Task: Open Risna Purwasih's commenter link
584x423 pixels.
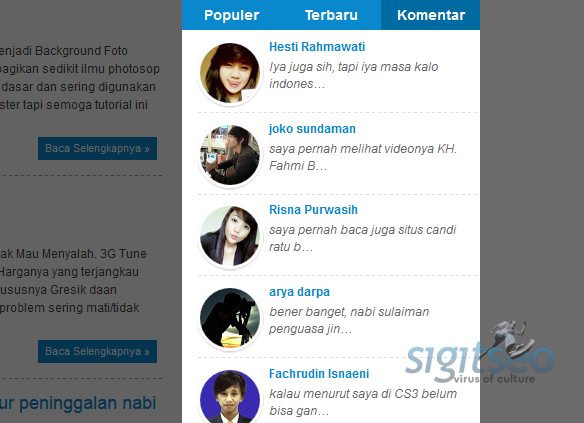Action: (x=313, y=210)
